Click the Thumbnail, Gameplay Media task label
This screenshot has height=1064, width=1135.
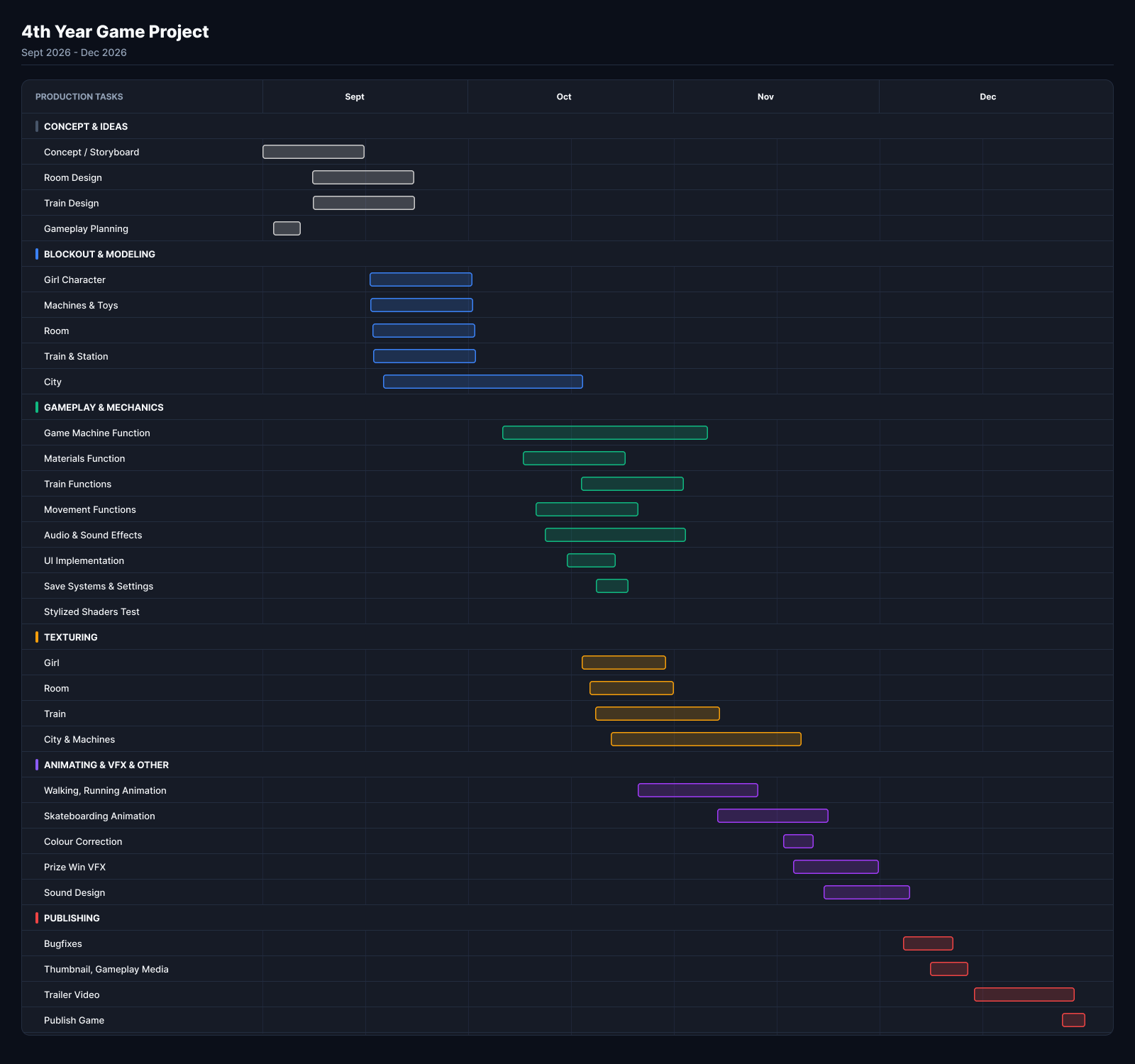click(106, 969)
